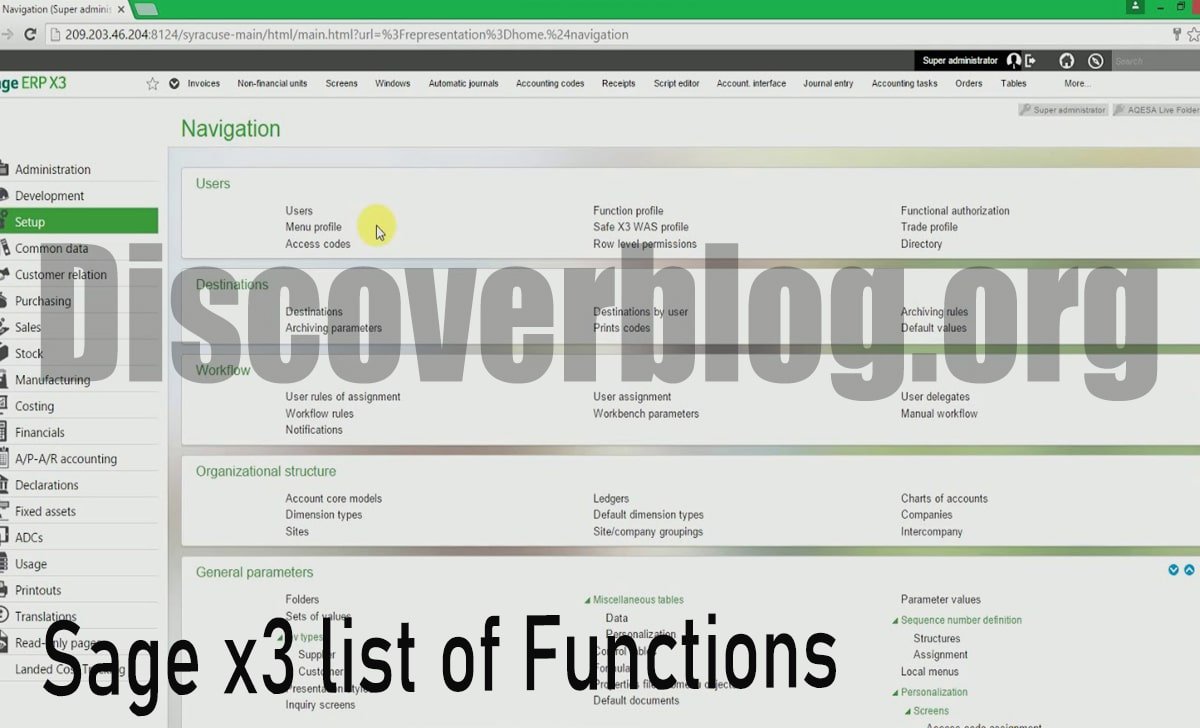Bookmark this page with the browser star
Image resolution: width=1200 pixels, height=728 pixels.
pos(1193,34)
